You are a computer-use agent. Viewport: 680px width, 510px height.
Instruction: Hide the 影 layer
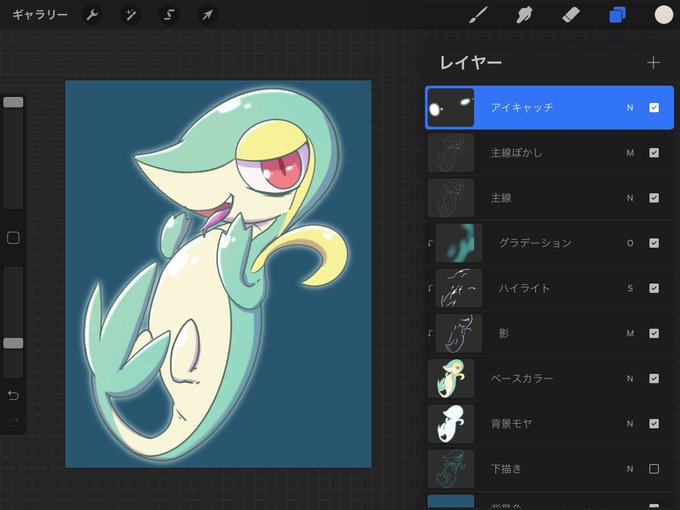[654, 333]
